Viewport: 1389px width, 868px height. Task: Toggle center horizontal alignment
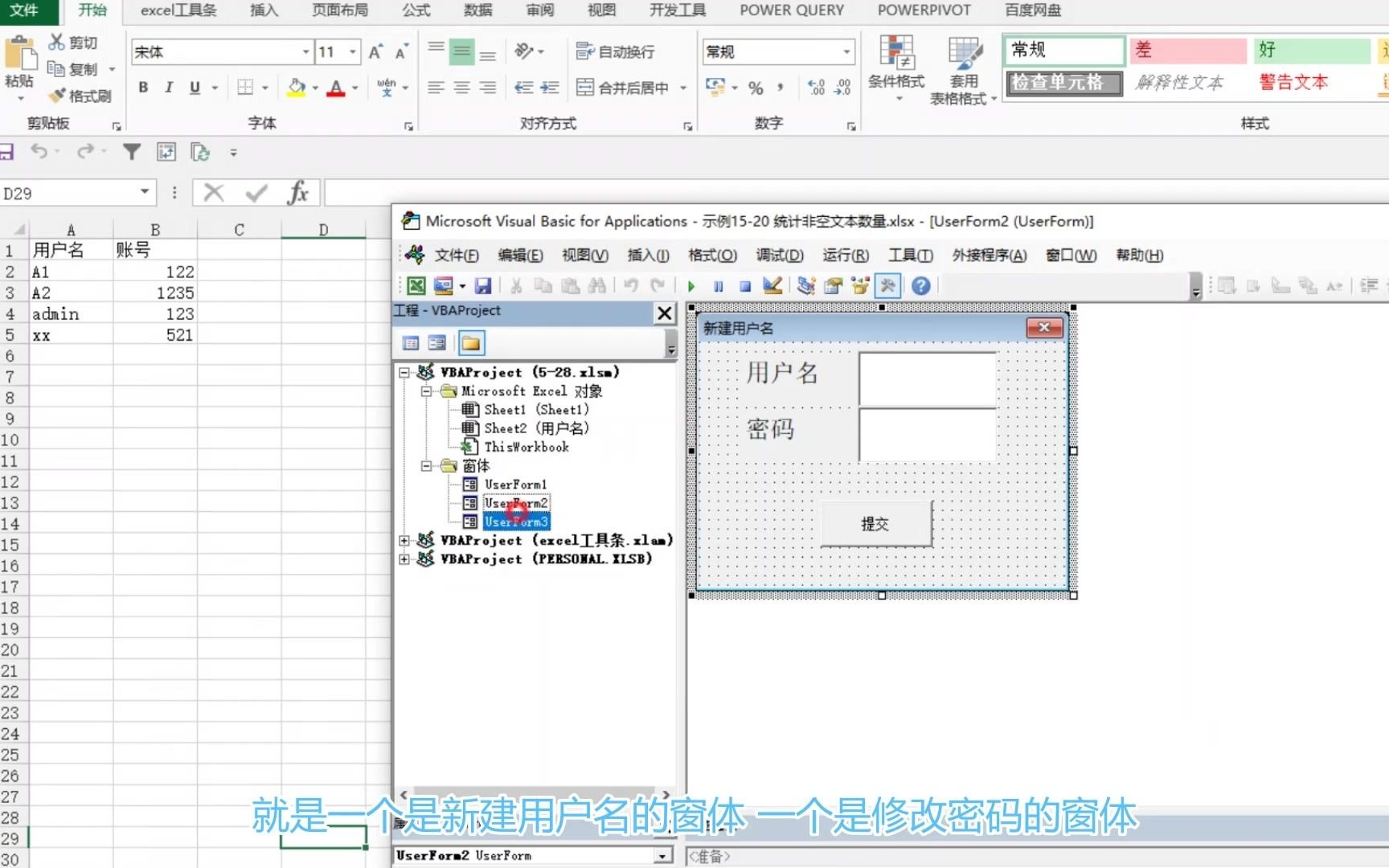click(x=461, y=87)
